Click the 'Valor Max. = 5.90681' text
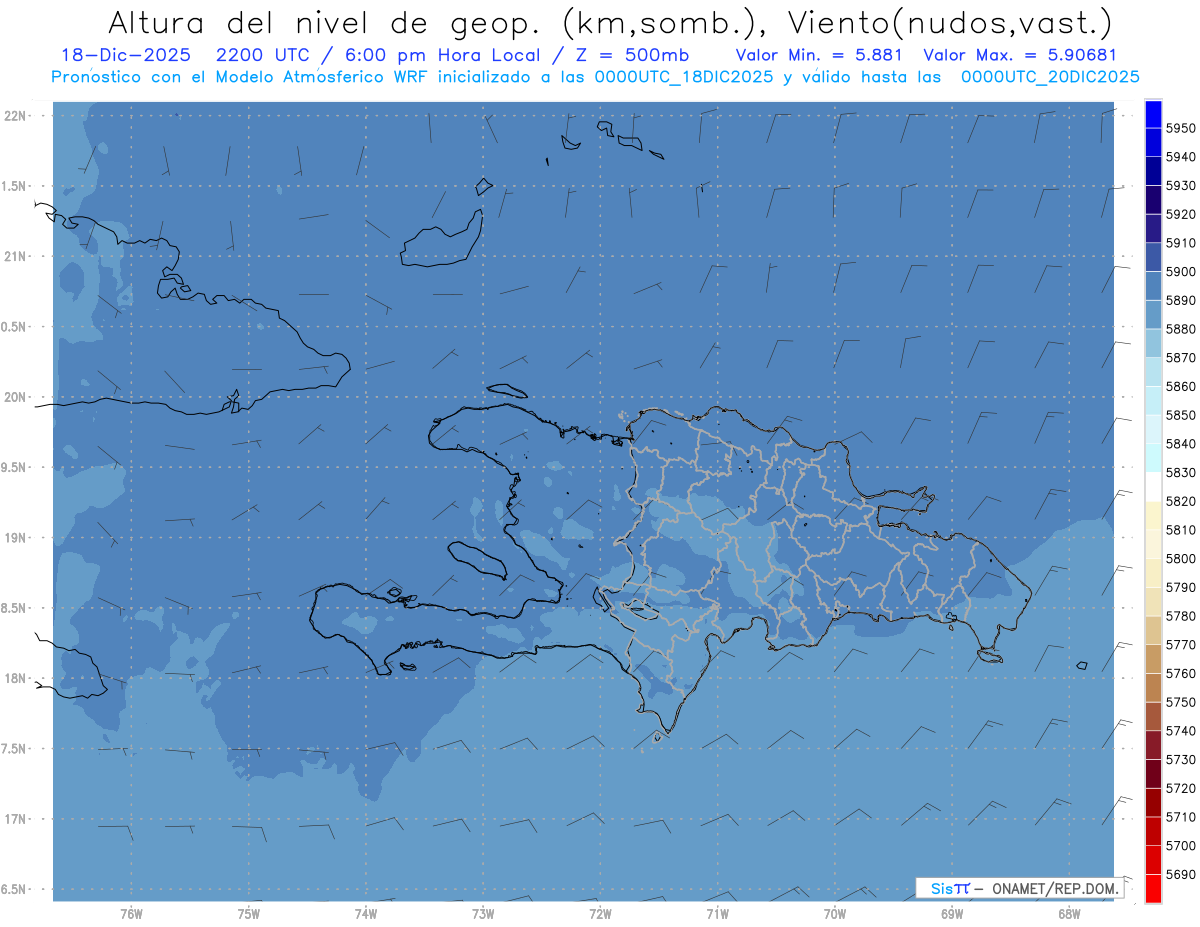 [x=1020, y=55]
